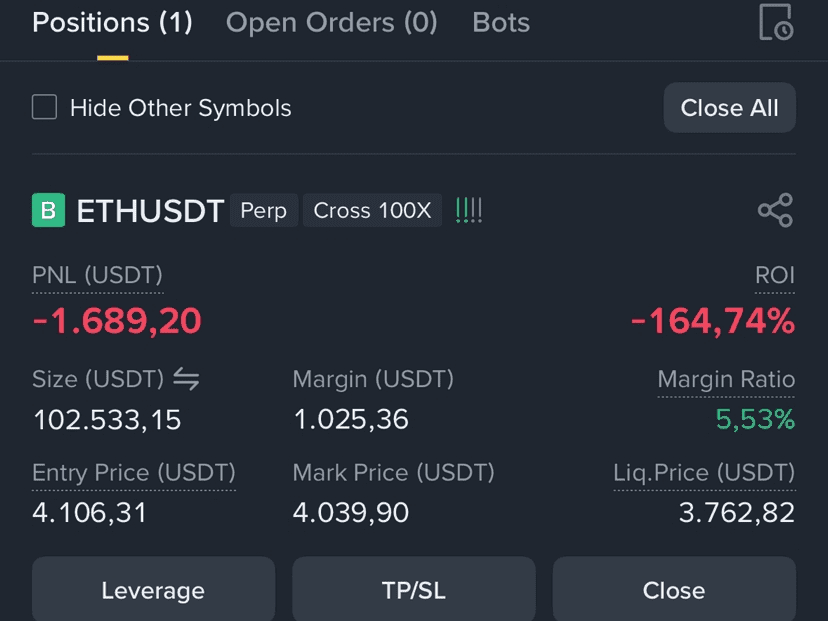
Task: Tap the Margin Ratio label
Action: click(x=726, y=379)
